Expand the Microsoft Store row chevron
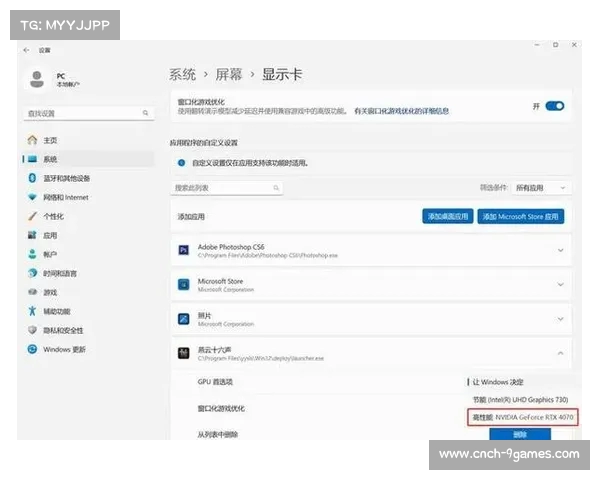 point(561,284)
